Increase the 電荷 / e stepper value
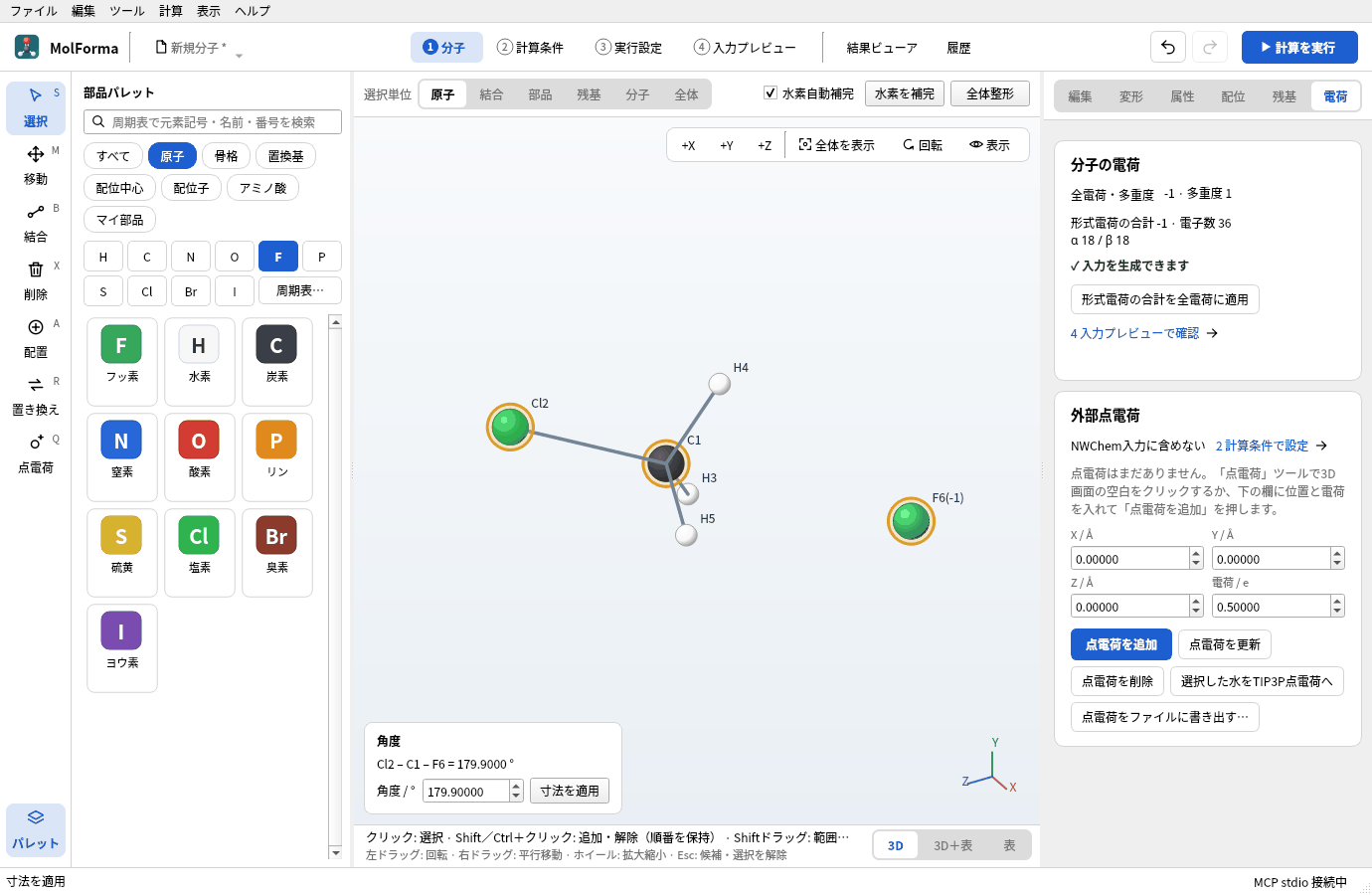 tap(1337, 601)
